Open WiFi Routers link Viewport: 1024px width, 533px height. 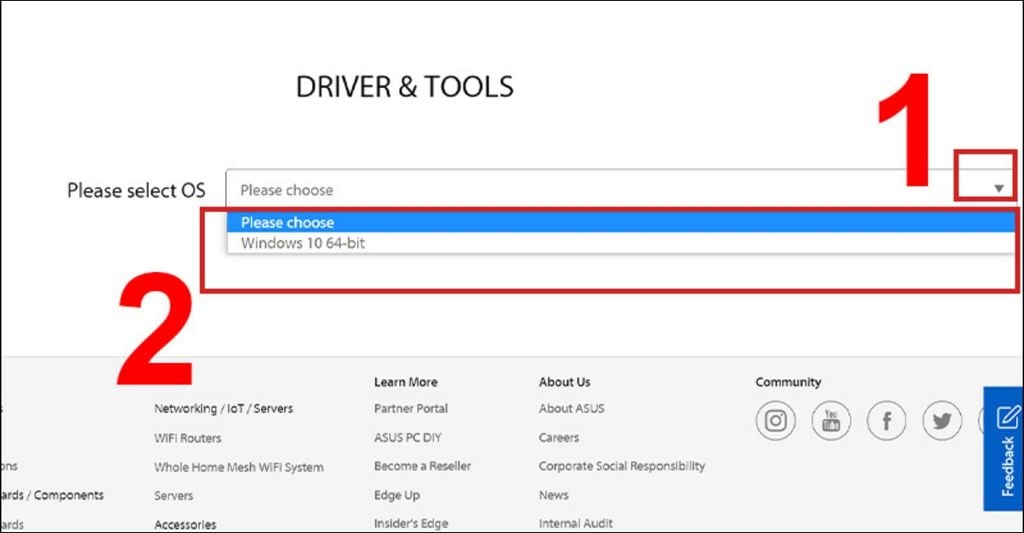[x=187, y=438]
